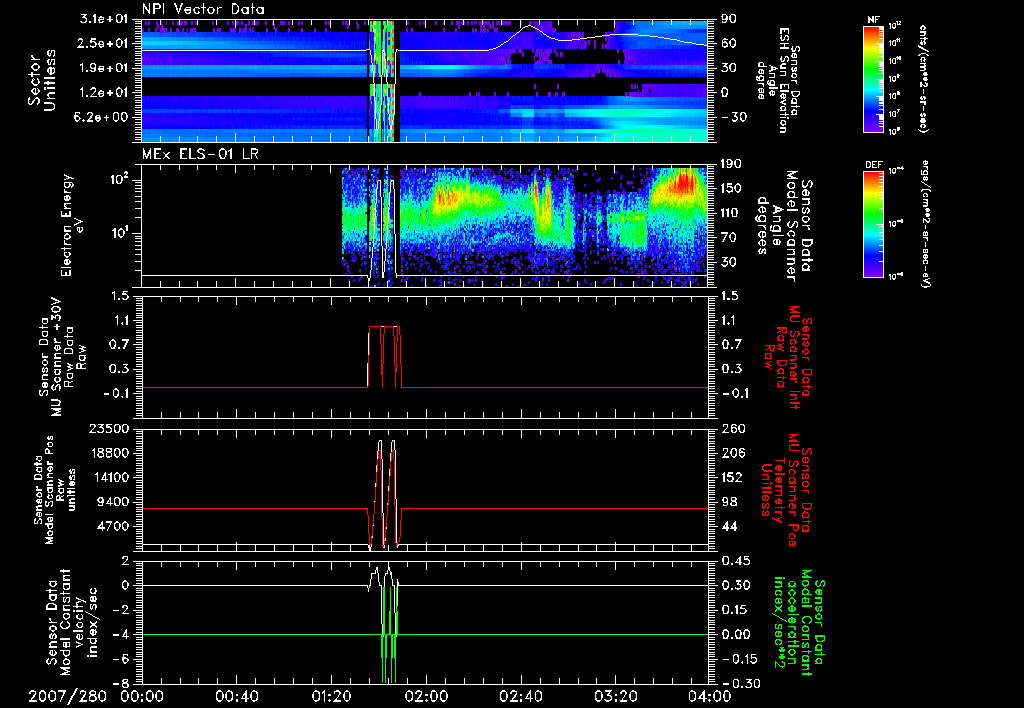The image size is (1024, 708).
Task: Click the '01:20' time axis tick label
Action: 331,696
